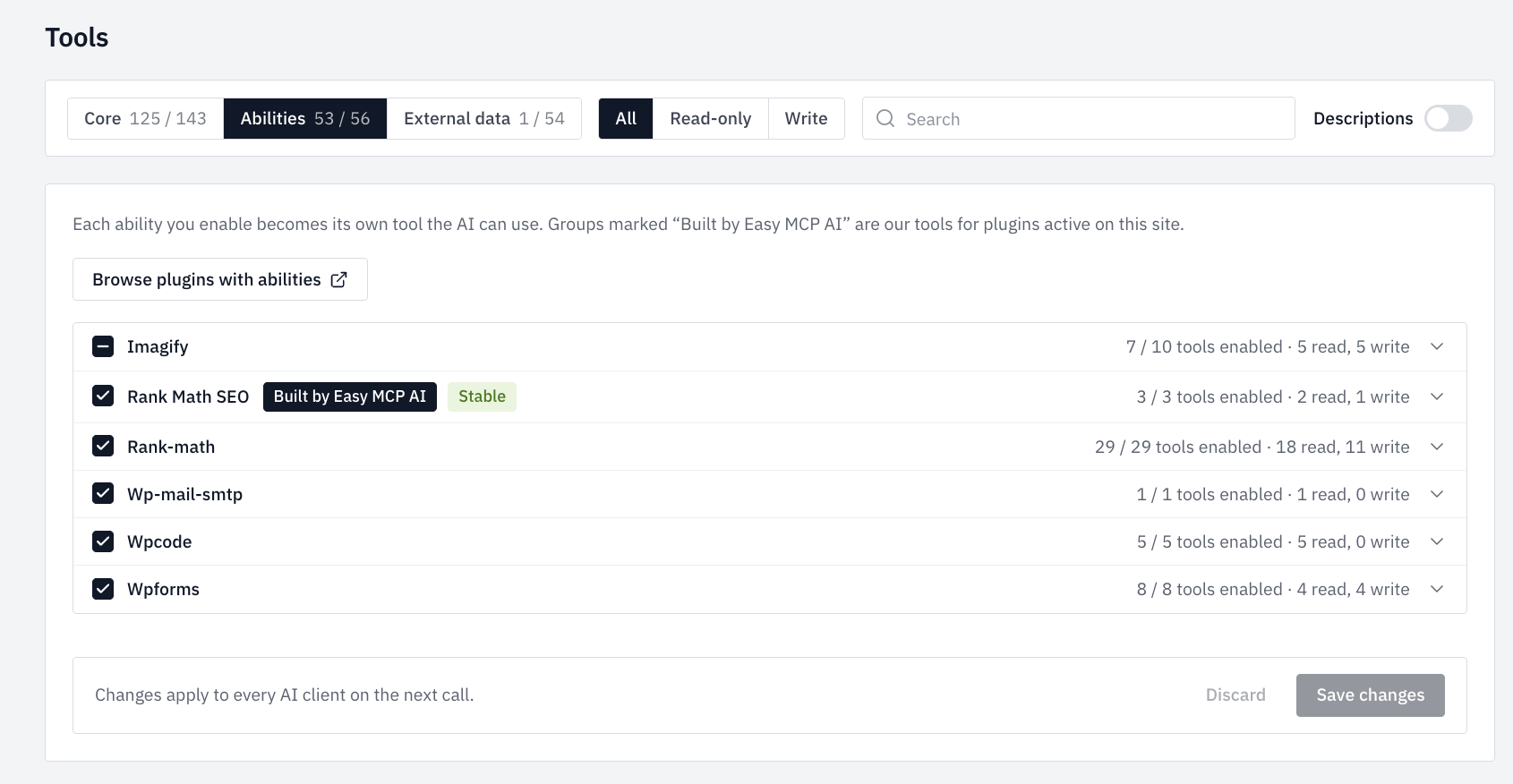Image resolution: width=1513 pixels, height=784 pixels.
Task: Open the External data tab
Action: (x=484, y=118)
